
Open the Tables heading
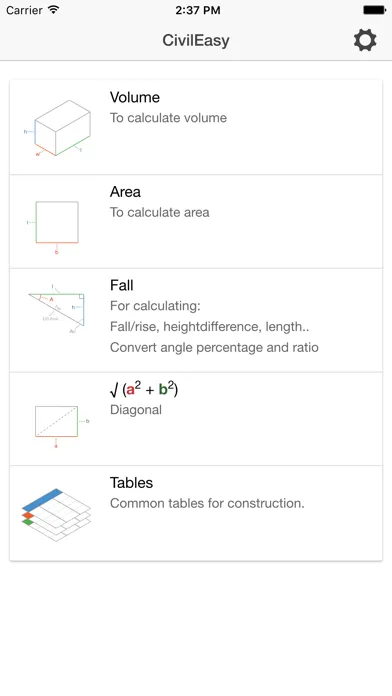point(131,483)
